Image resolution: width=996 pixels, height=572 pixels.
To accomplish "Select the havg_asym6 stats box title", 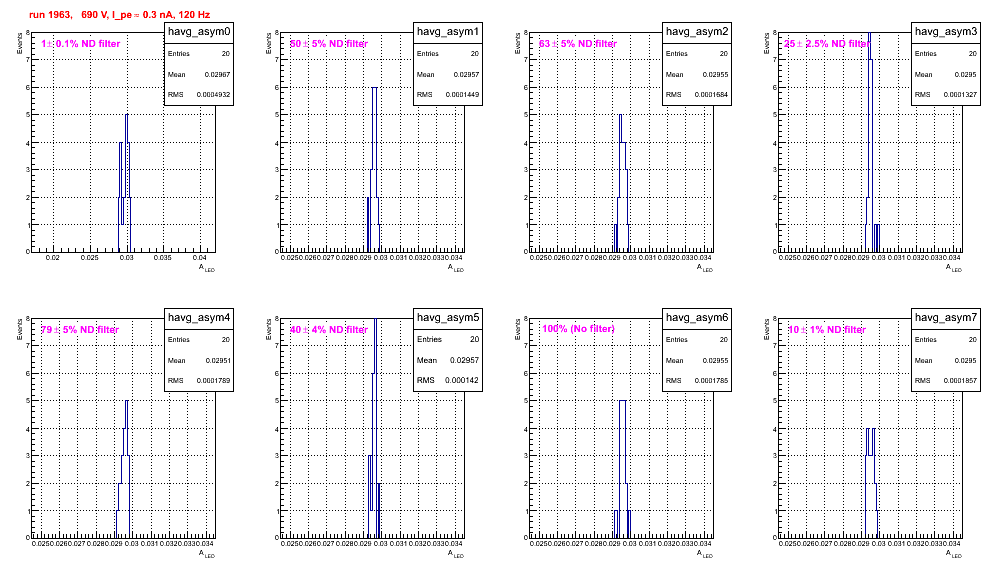I will tap(697, 318).
